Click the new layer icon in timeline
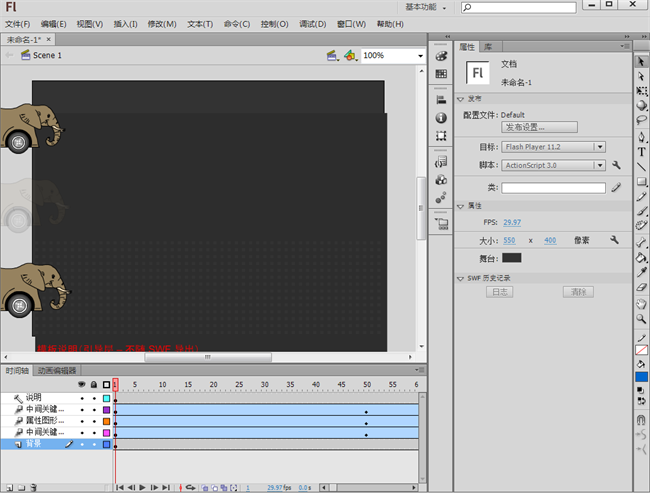The image size is (650, 493). pos(9,487)
